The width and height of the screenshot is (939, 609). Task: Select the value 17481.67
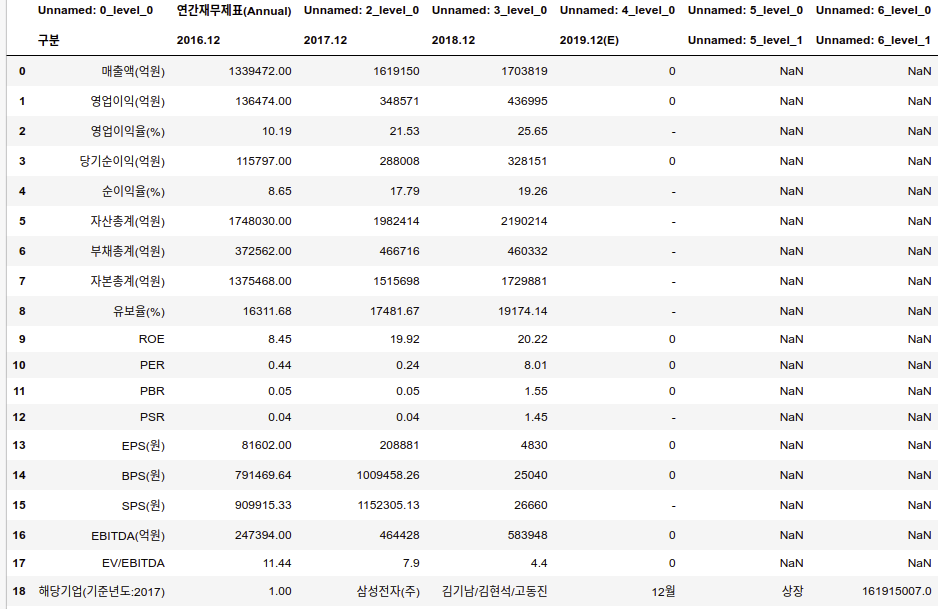(x=395, y=311)
